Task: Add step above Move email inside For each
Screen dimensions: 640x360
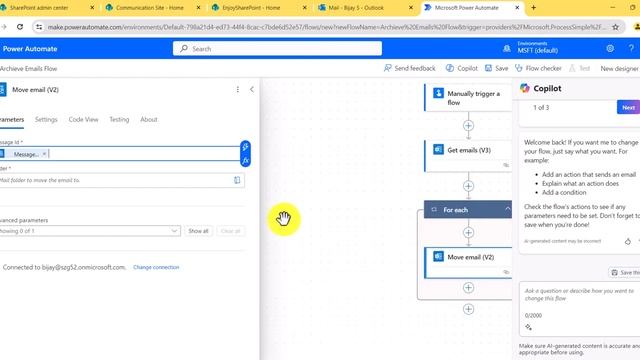Action: (468, 233)
